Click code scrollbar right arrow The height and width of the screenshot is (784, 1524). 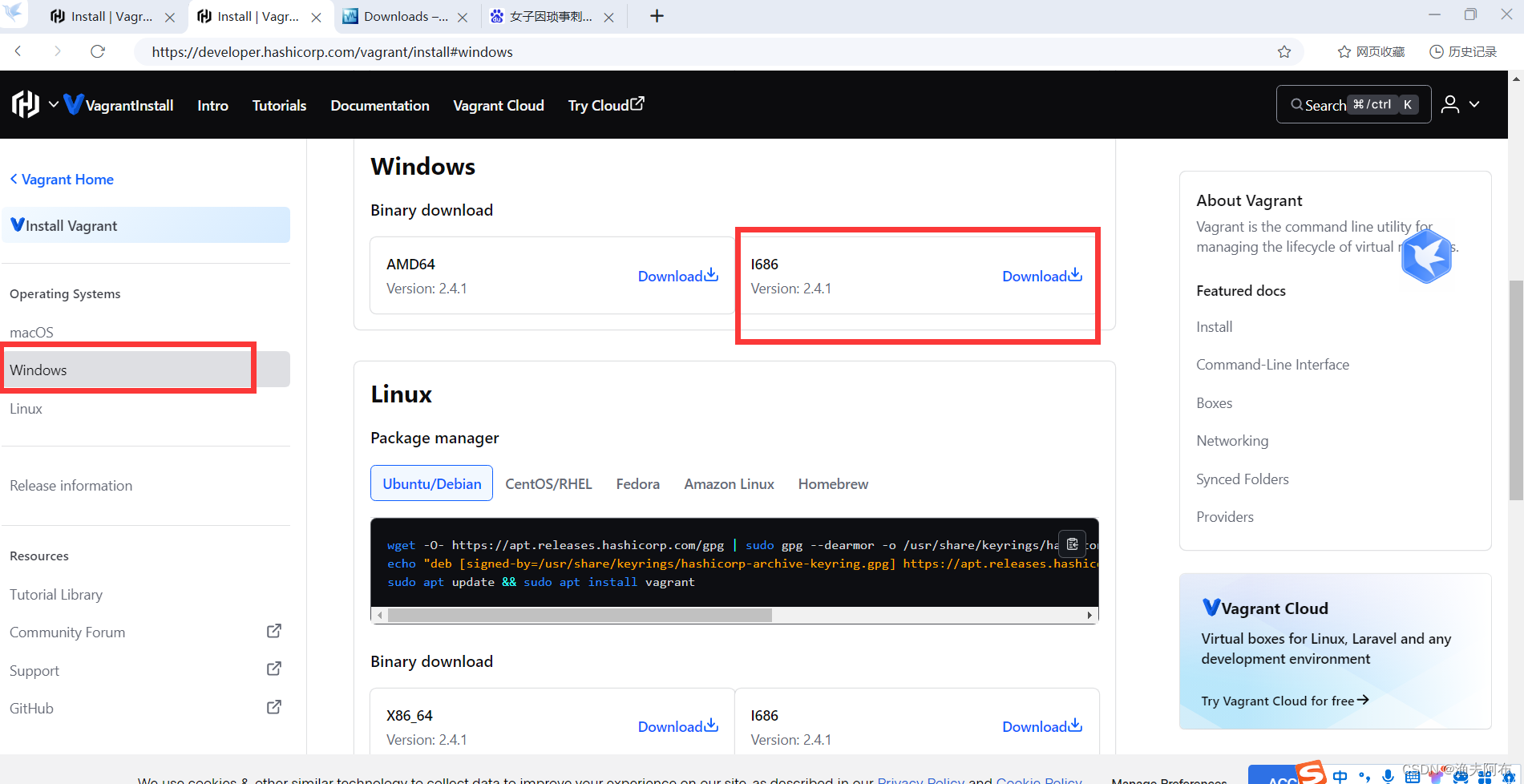pos(1089,615)
